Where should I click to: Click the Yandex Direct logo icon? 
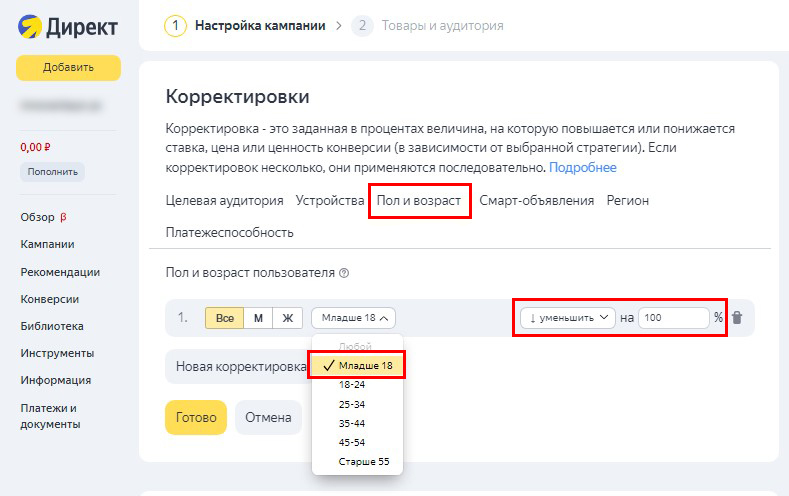click(x=30, y=27)
